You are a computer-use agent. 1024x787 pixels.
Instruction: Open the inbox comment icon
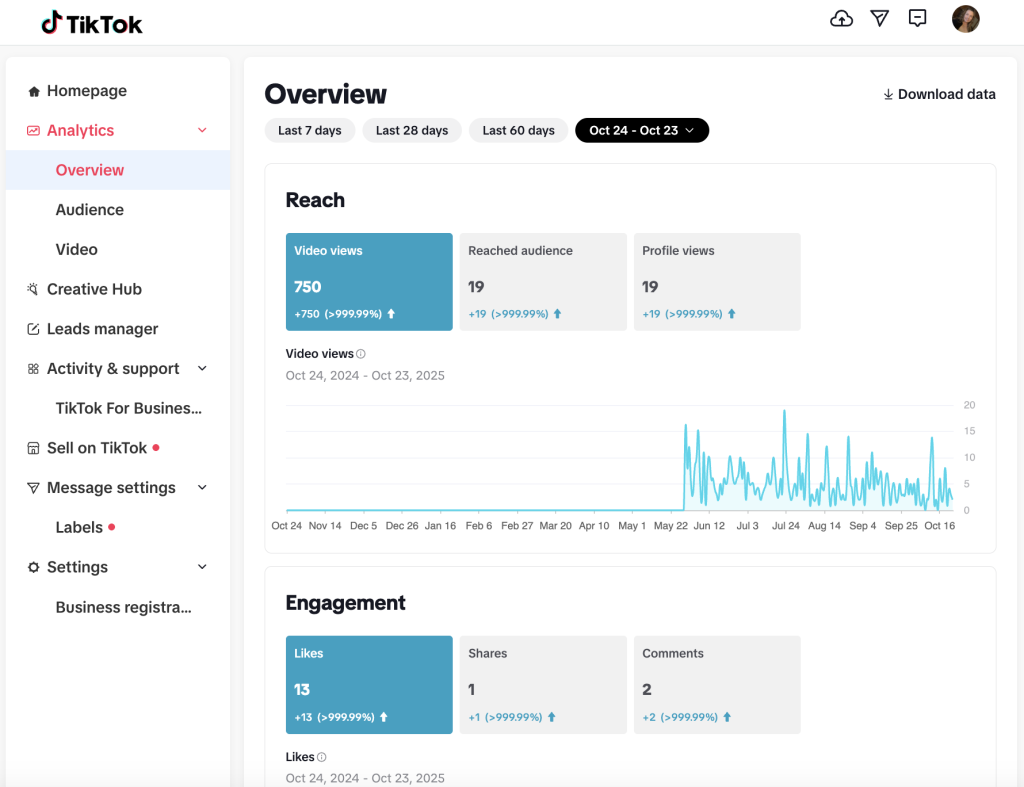(x=917, y=18)
